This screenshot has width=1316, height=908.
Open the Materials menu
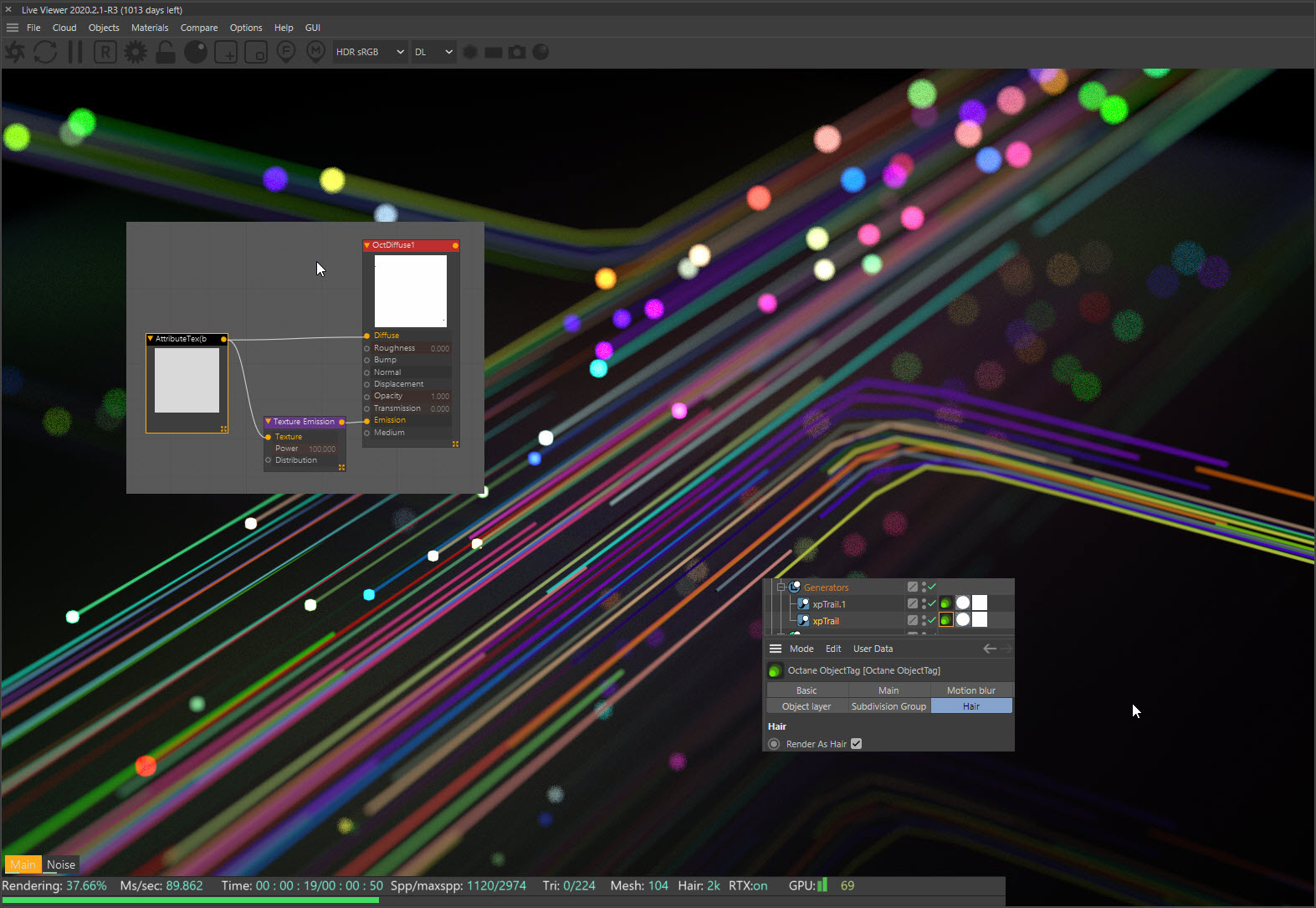[150, 28]
